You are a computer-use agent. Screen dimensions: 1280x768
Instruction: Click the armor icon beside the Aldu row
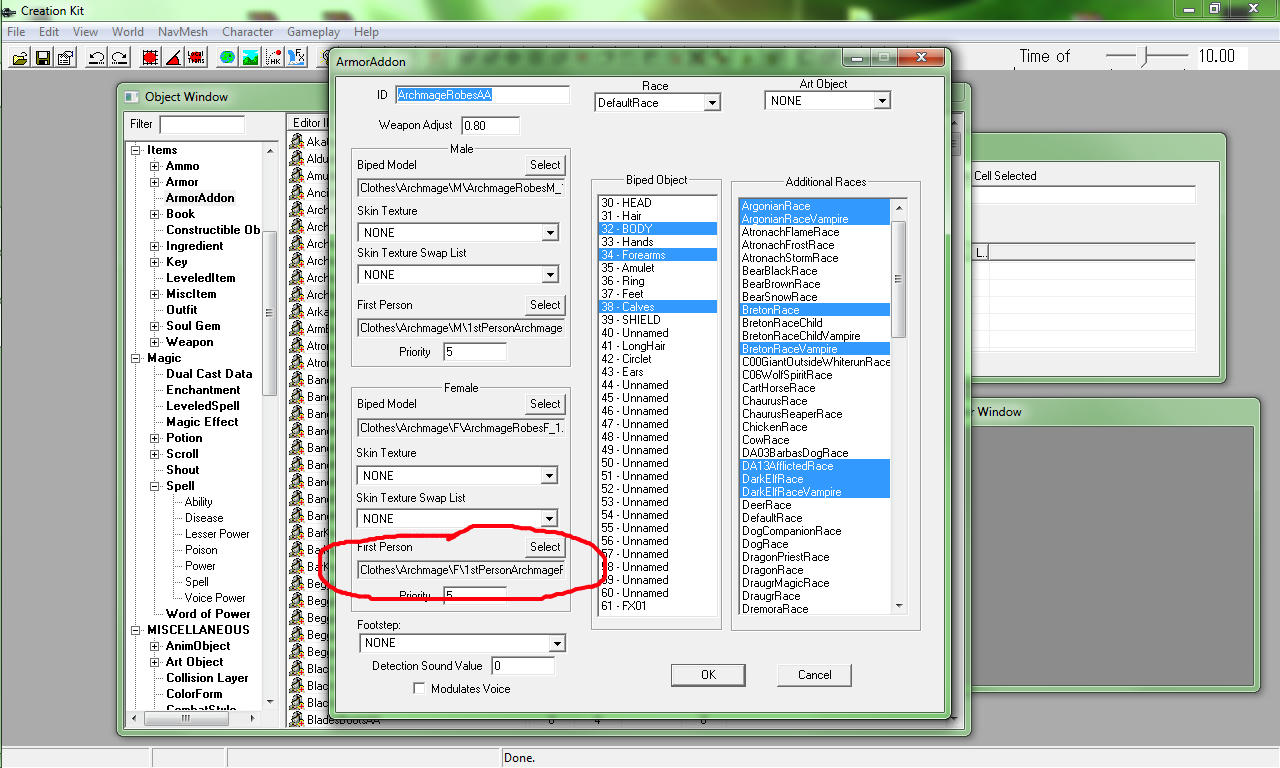click(296, 159)
